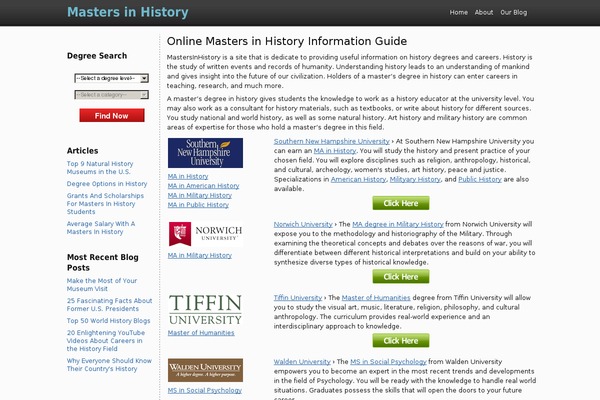Image resolution: width=600 pixels, height=400 pixels.
Task: Click inline American History specialization link
Action: (x=359, y=179)
